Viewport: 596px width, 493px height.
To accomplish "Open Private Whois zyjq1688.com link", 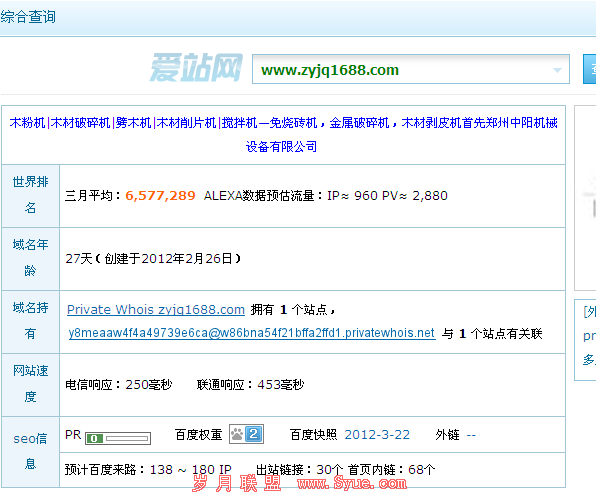I will tap(156, 310).
